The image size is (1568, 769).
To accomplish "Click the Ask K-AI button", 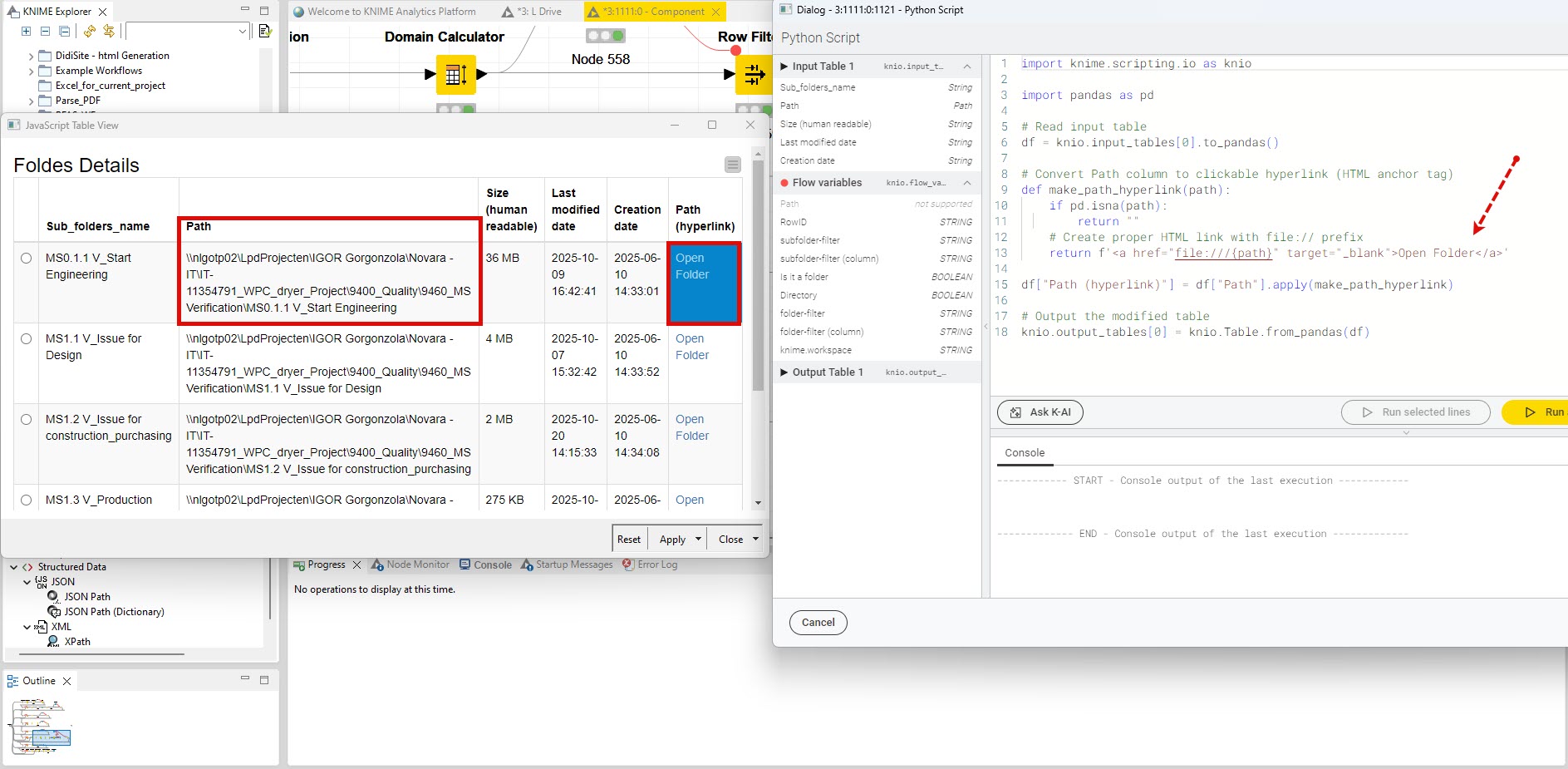I will click(1040, 412).
